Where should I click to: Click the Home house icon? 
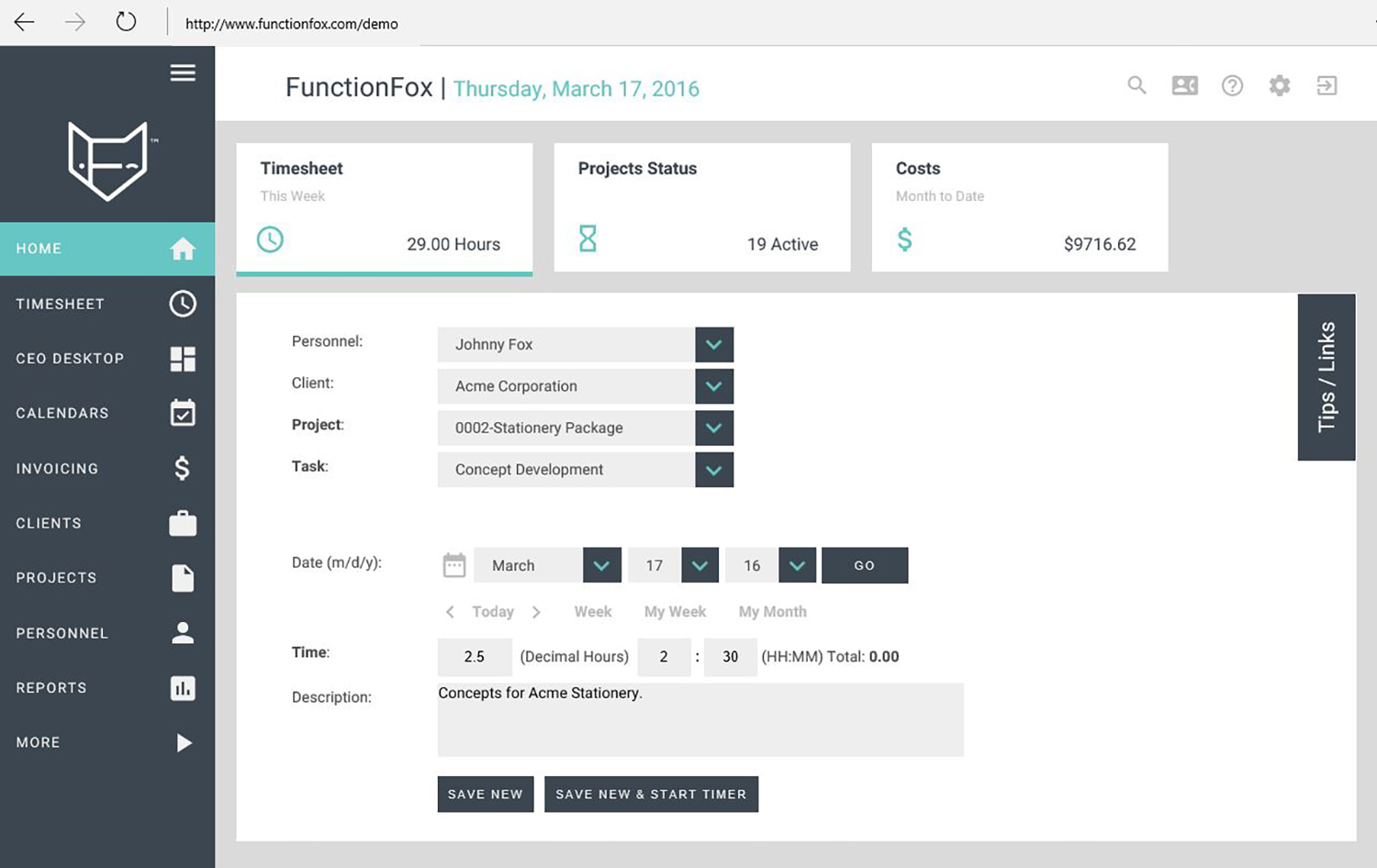click(183, 249)
